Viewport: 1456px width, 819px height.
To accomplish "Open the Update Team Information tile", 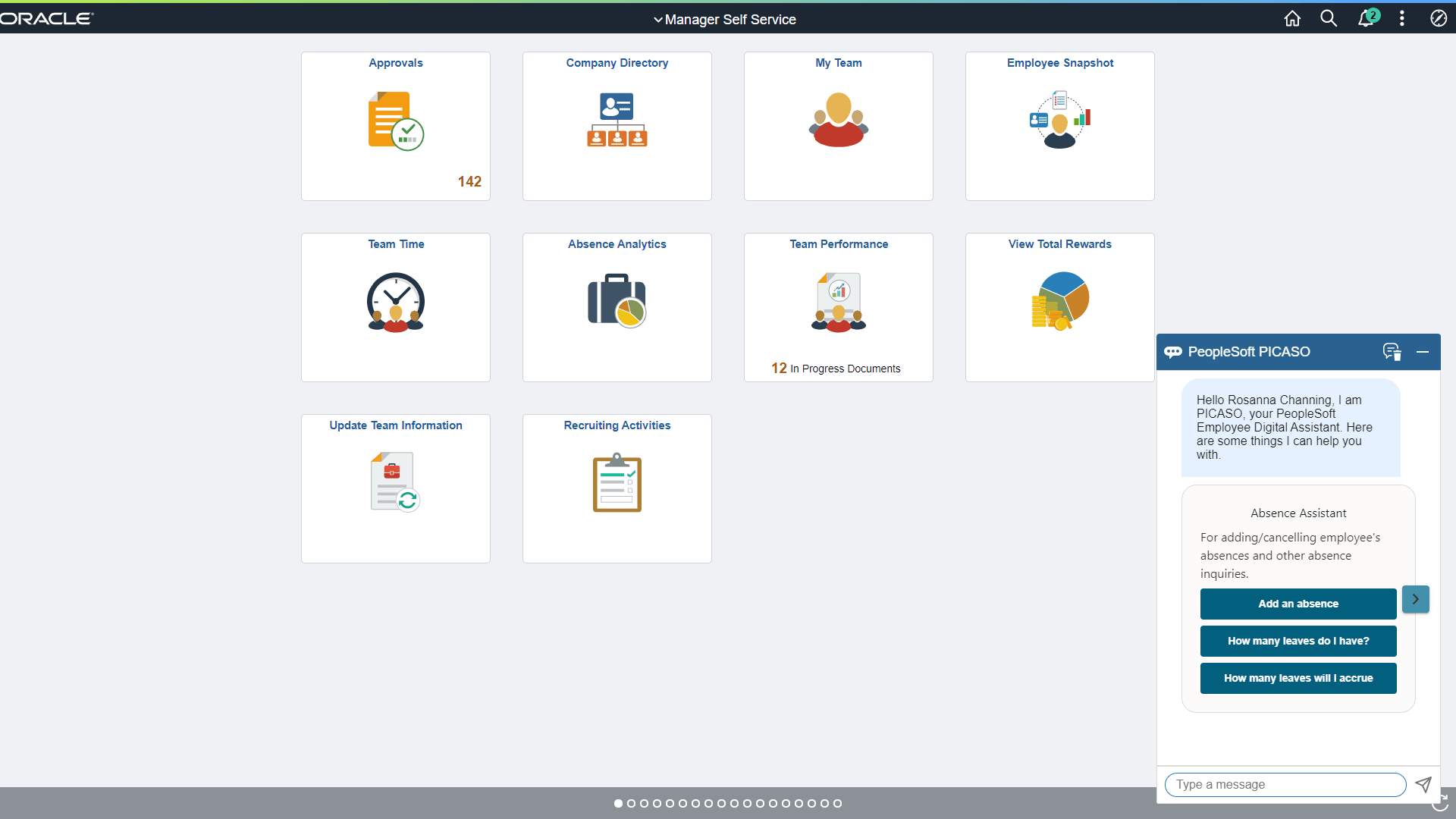I will tap(395, 488).
